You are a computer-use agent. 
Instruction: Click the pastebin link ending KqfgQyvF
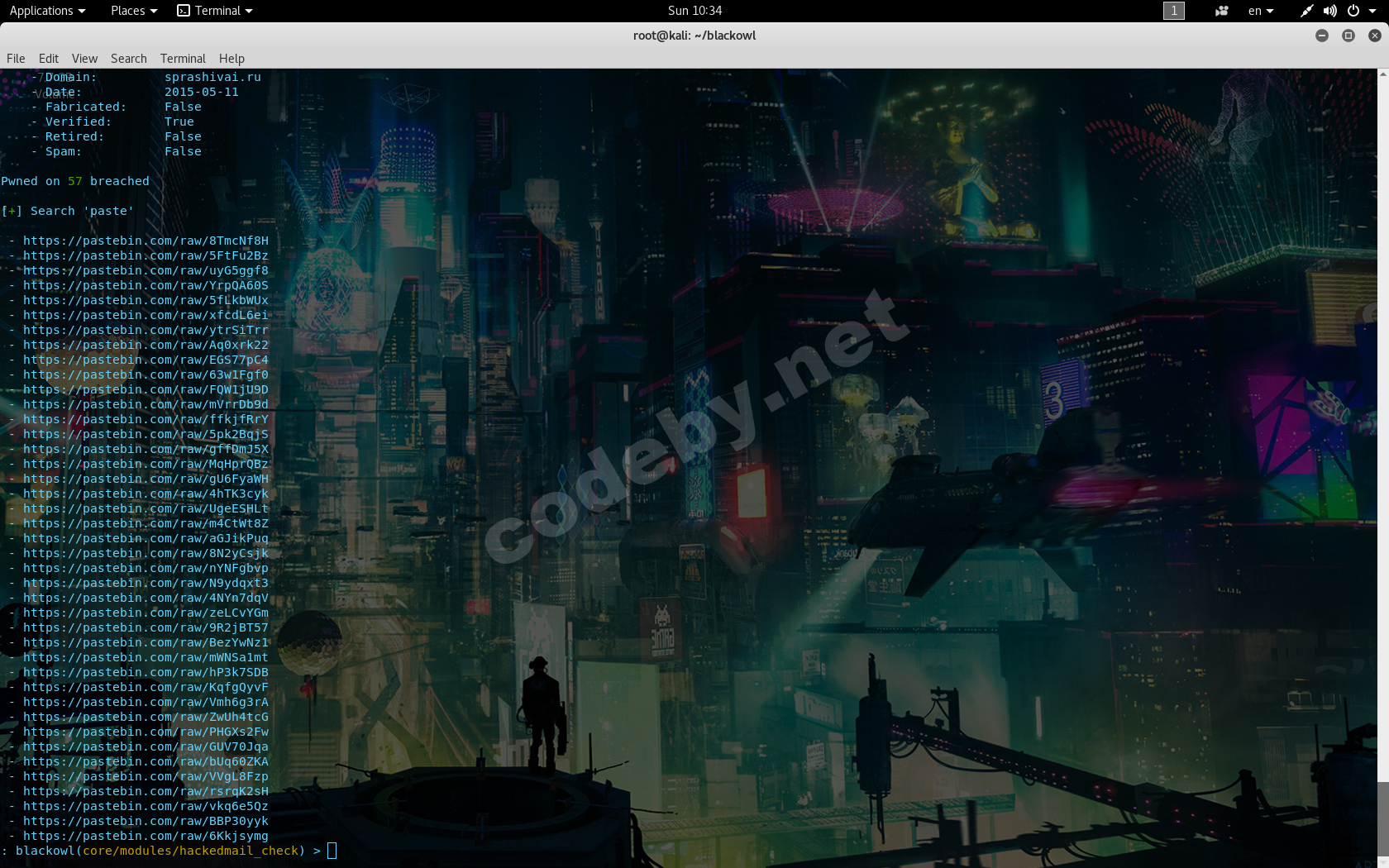(146, 687)
